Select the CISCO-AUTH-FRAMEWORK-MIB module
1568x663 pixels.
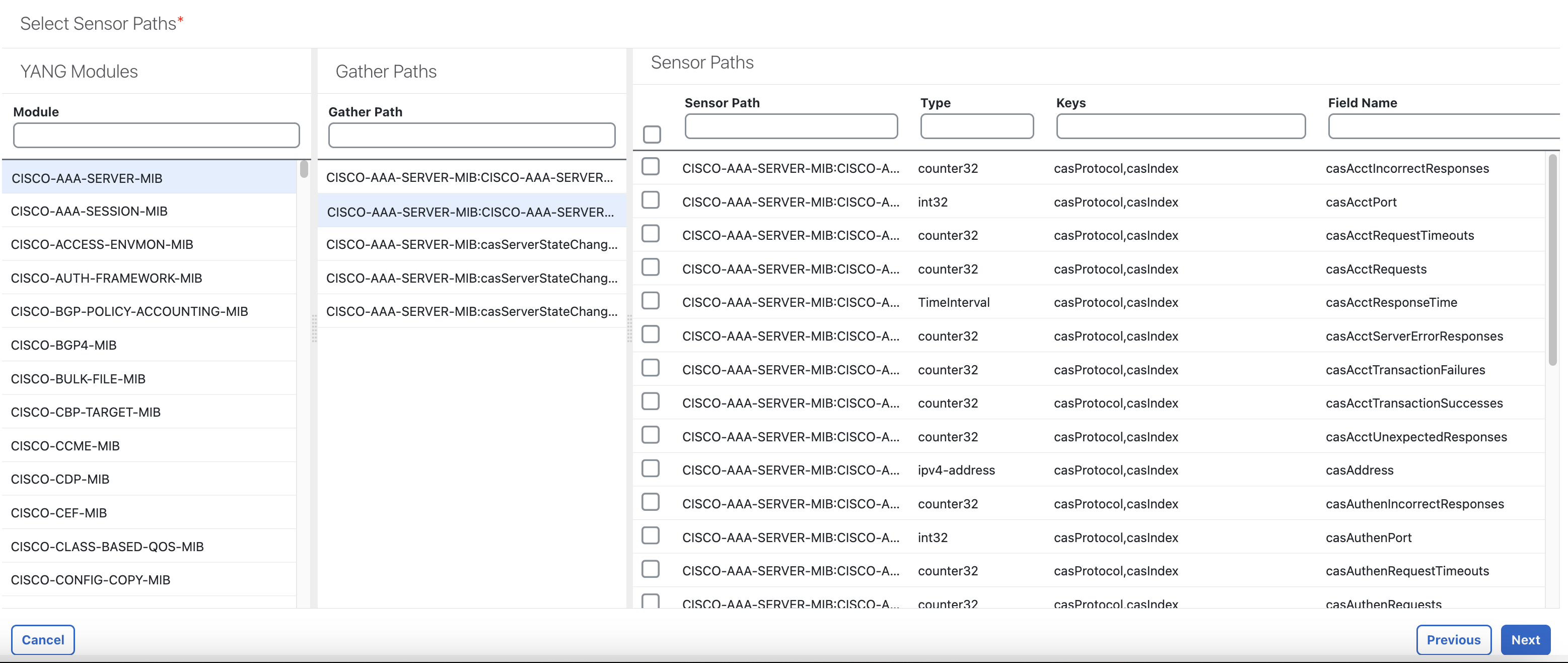point(149,278)
